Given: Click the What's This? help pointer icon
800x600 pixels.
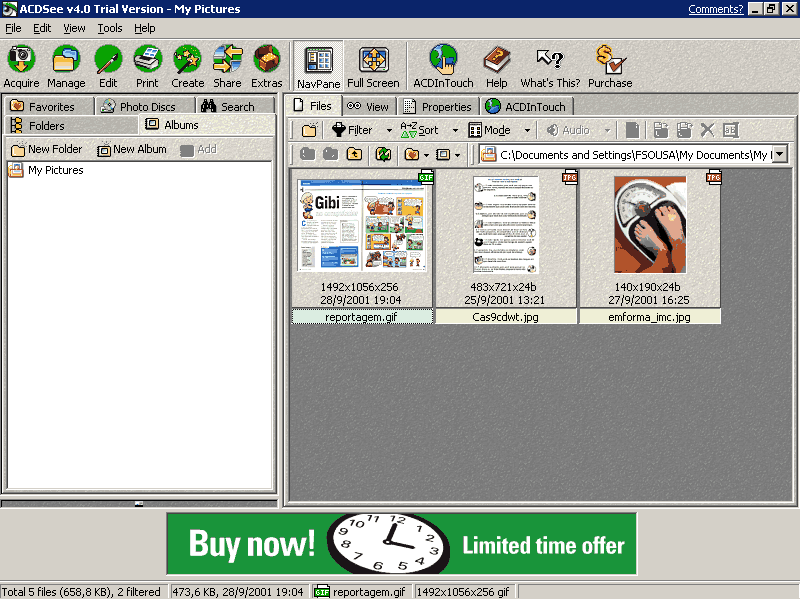Looking at the screenshot, I should [x=550, y=60].
